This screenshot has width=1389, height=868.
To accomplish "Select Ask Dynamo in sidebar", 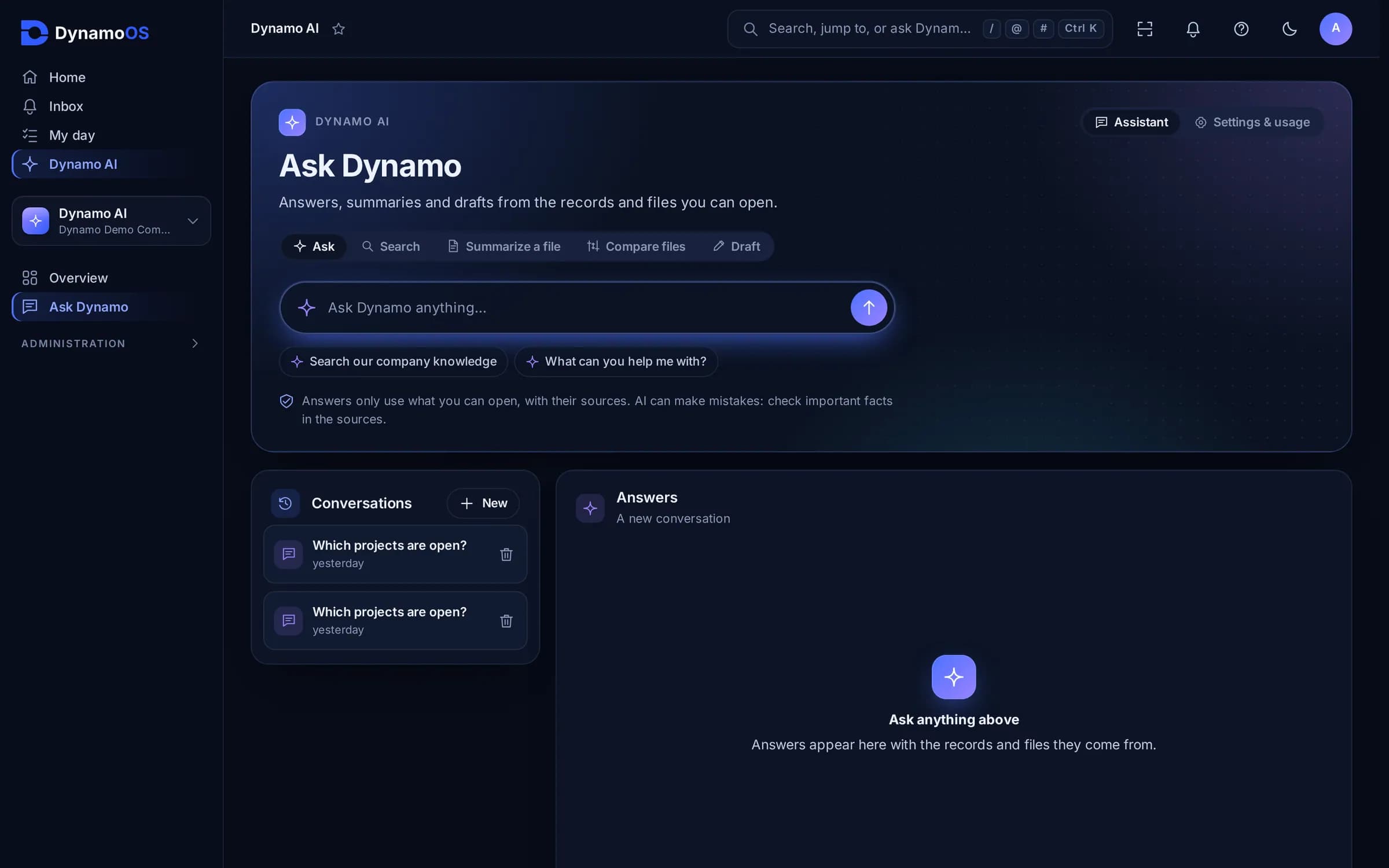I will click(x=111, y=307).
